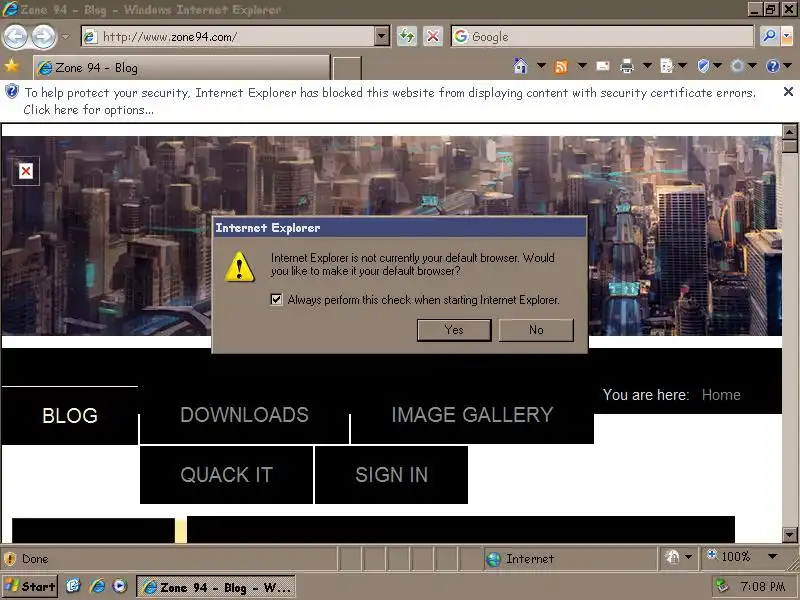
Task: Click the Show Desktop quick launch icon
Action: coord(73,586)
